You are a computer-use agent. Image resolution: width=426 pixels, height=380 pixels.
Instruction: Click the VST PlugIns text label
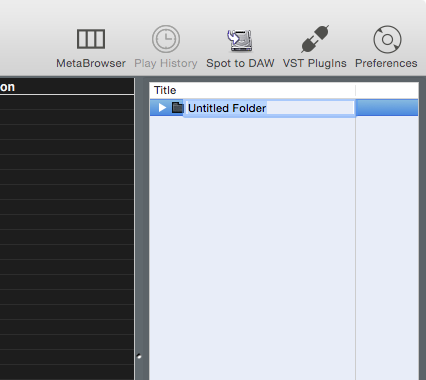pos(315,63)
